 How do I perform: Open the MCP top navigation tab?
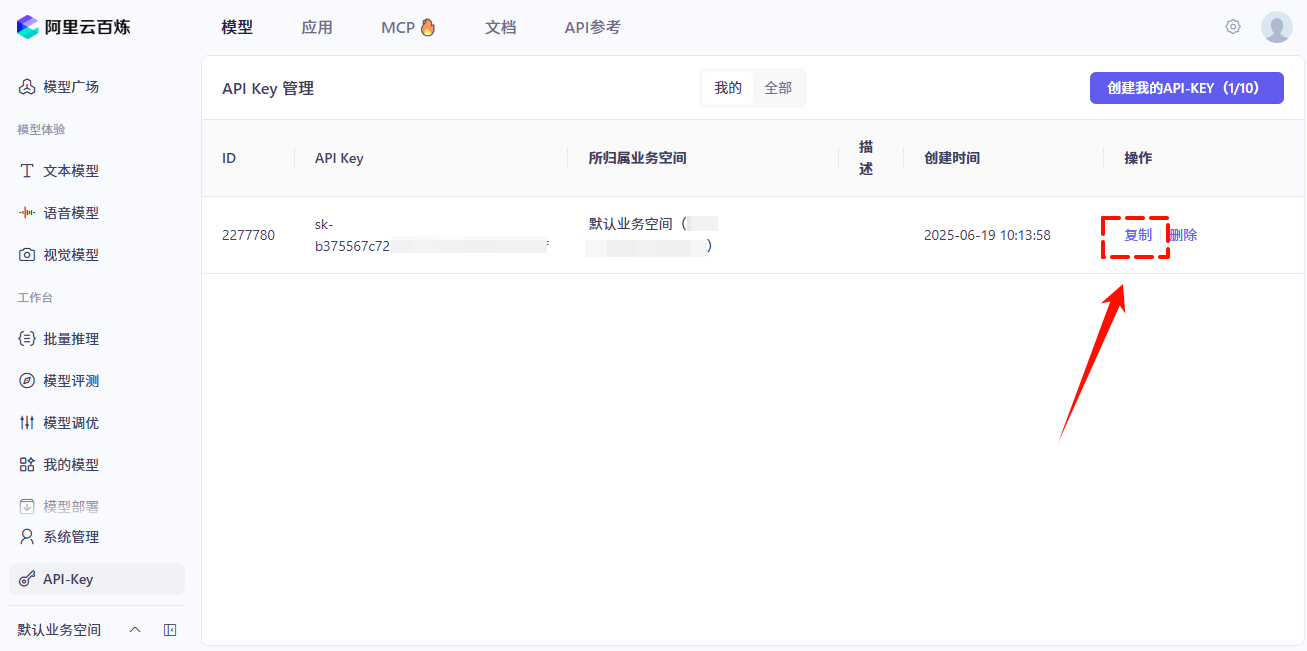[408, 27]
